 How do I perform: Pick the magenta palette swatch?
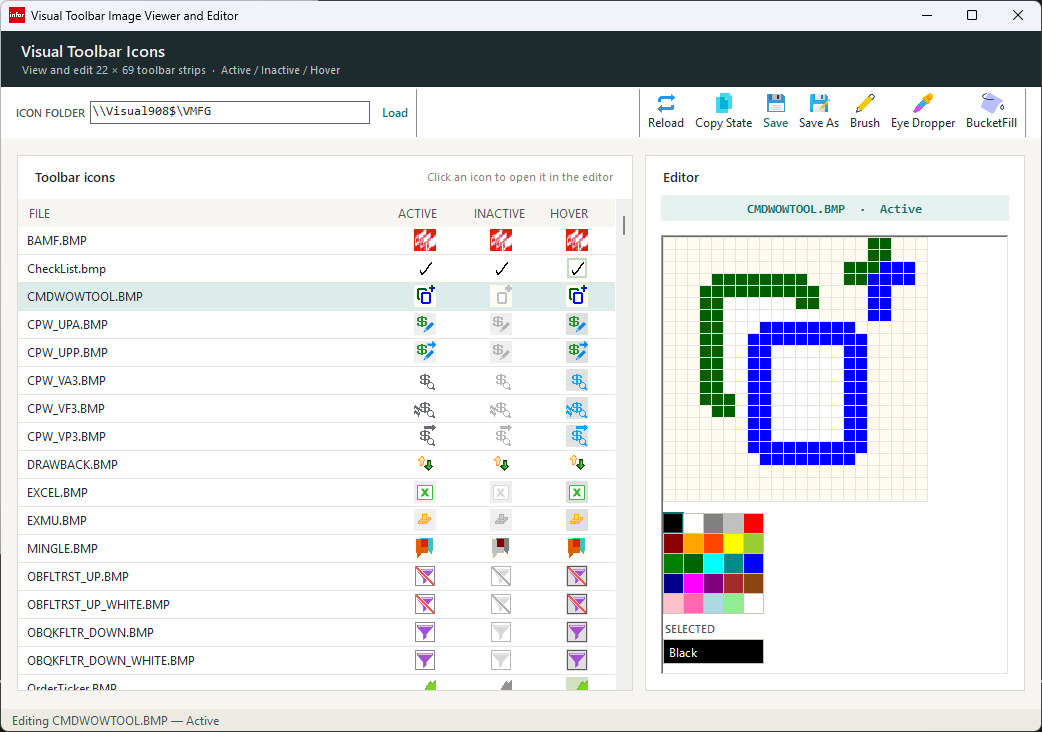pyautogui.click(x=693, y=583)
